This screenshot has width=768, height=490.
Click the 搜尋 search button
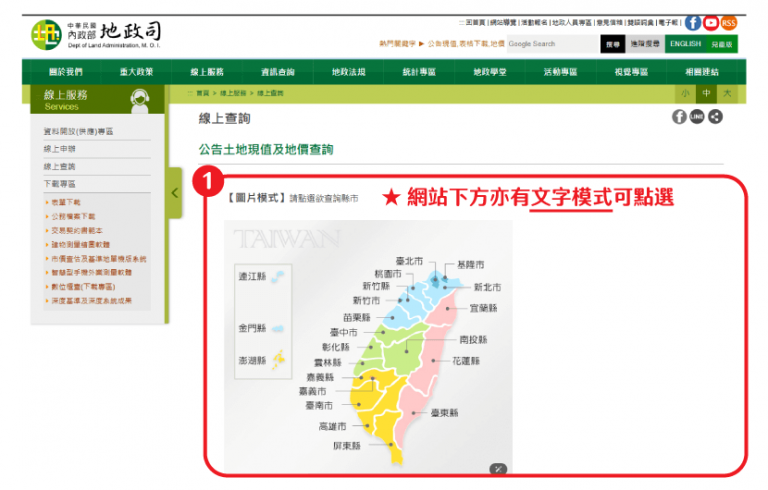click(611, 44)
